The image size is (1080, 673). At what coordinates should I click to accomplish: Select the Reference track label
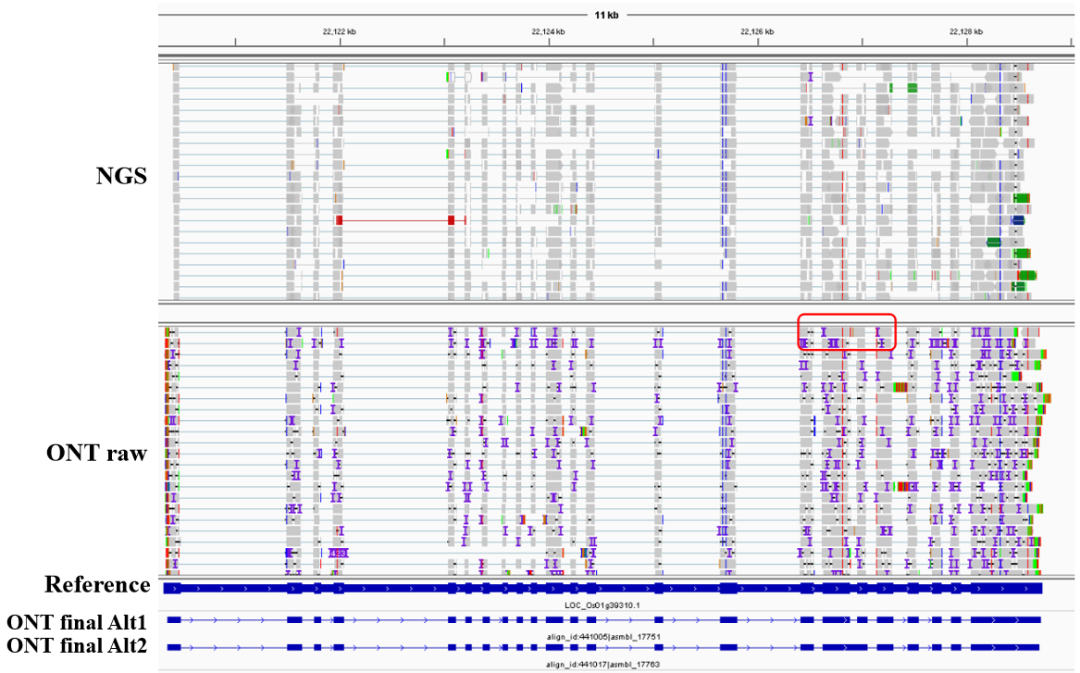97,585
